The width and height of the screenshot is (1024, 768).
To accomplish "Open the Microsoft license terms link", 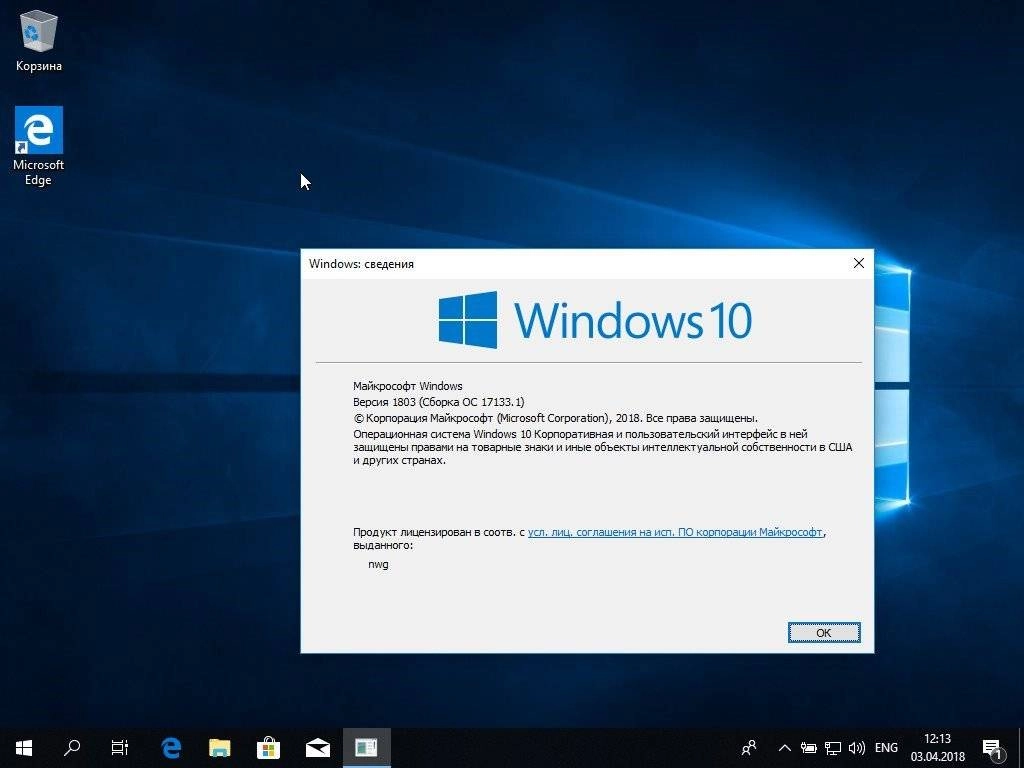I will coord(675,532).
